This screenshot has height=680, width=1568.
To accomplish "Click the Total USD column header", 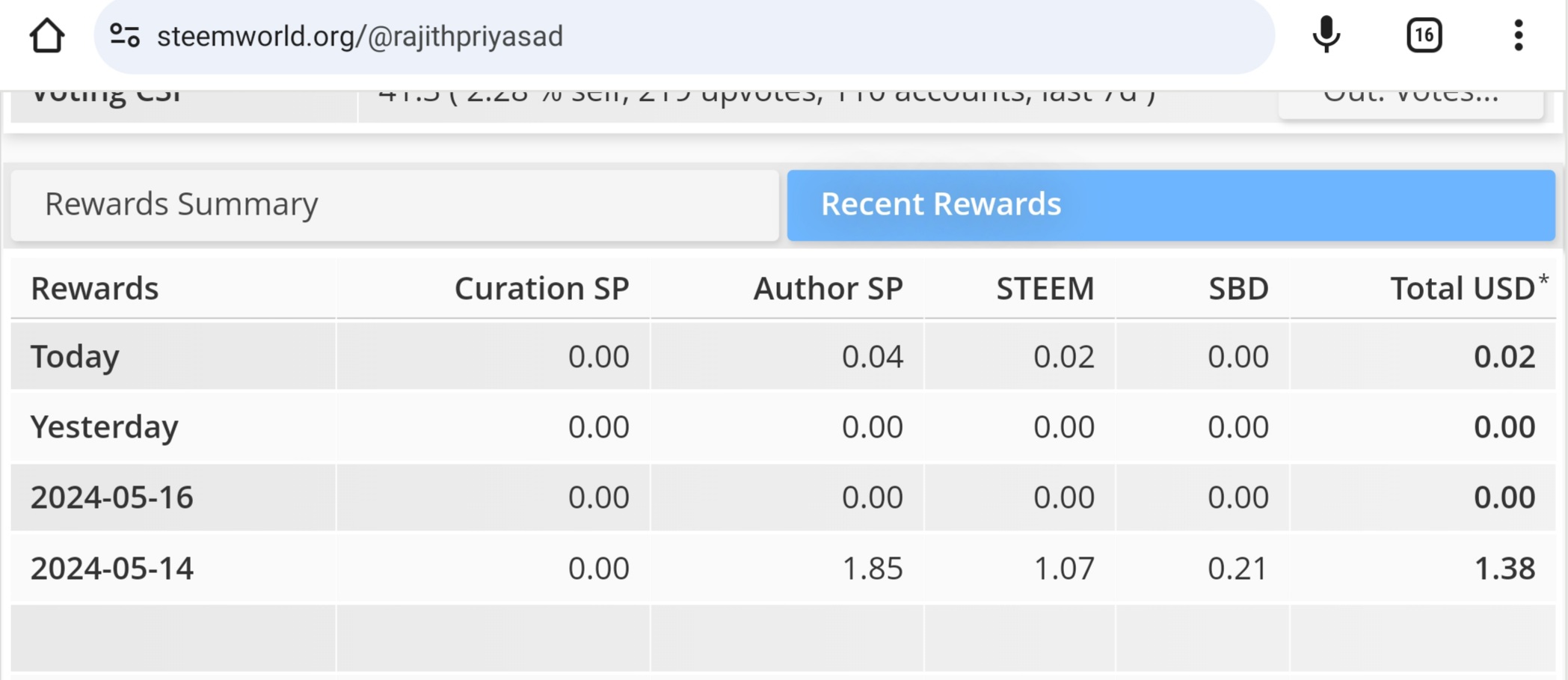I will [x=1462, y=288].
